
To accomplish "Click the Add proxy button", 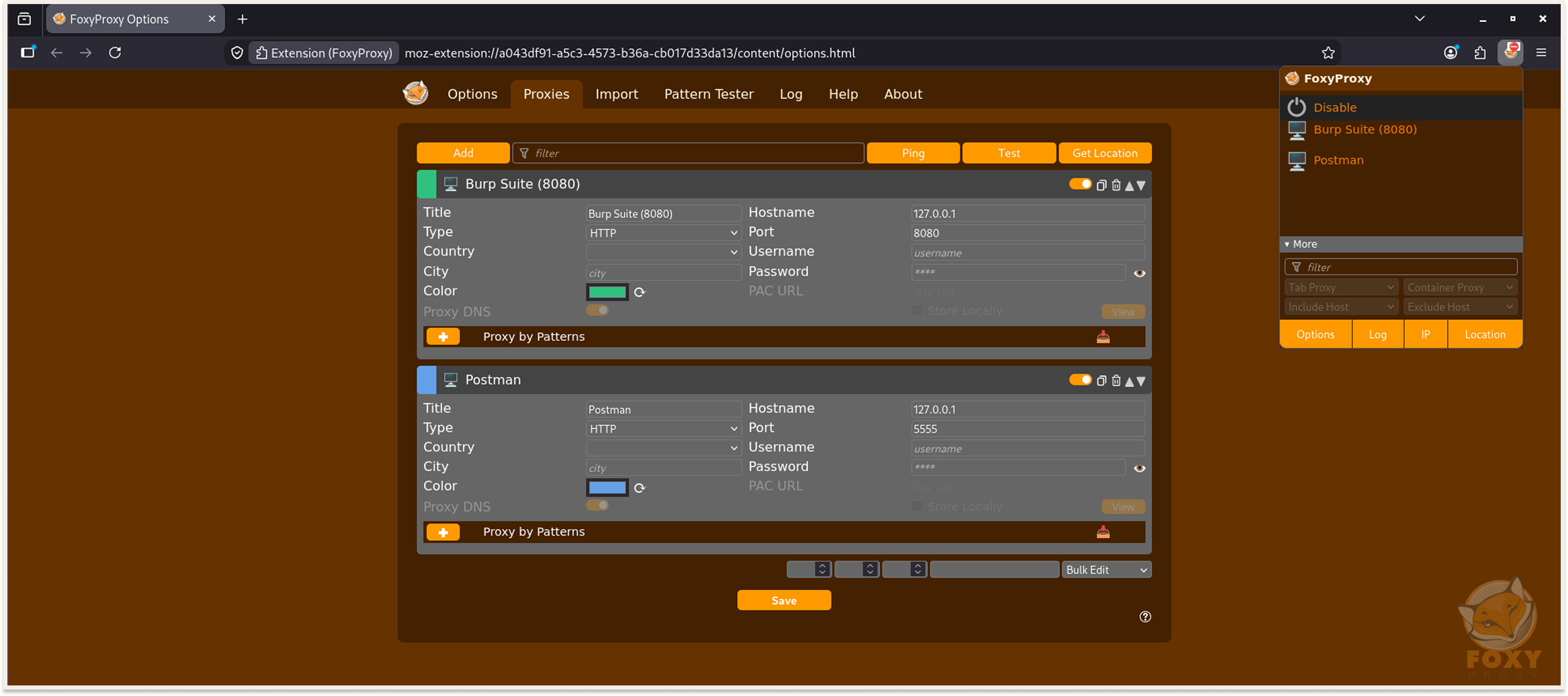I will pyautogui.click(x=463, y=153).
